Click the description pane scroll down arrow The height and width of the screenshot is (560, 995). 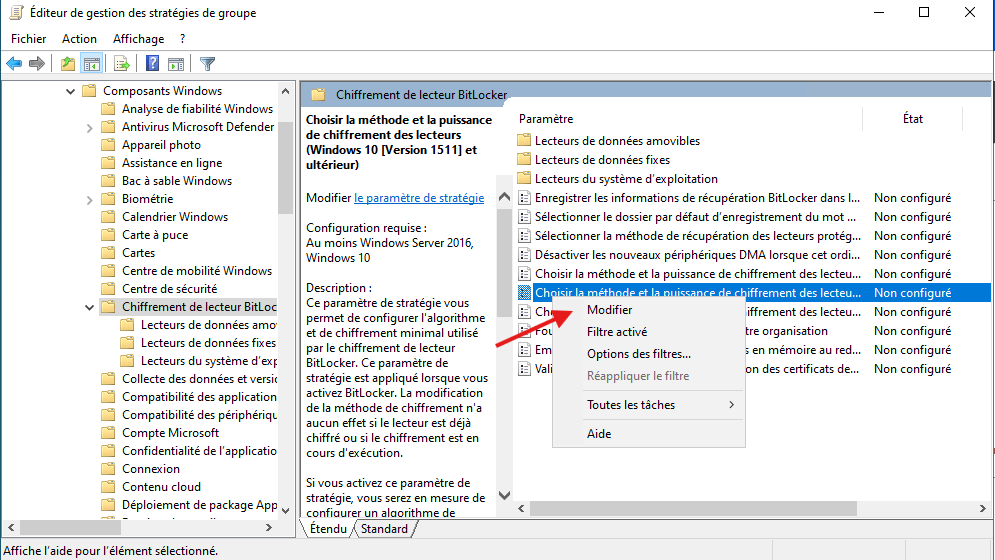pyautogui.click(x=504, y=495)
